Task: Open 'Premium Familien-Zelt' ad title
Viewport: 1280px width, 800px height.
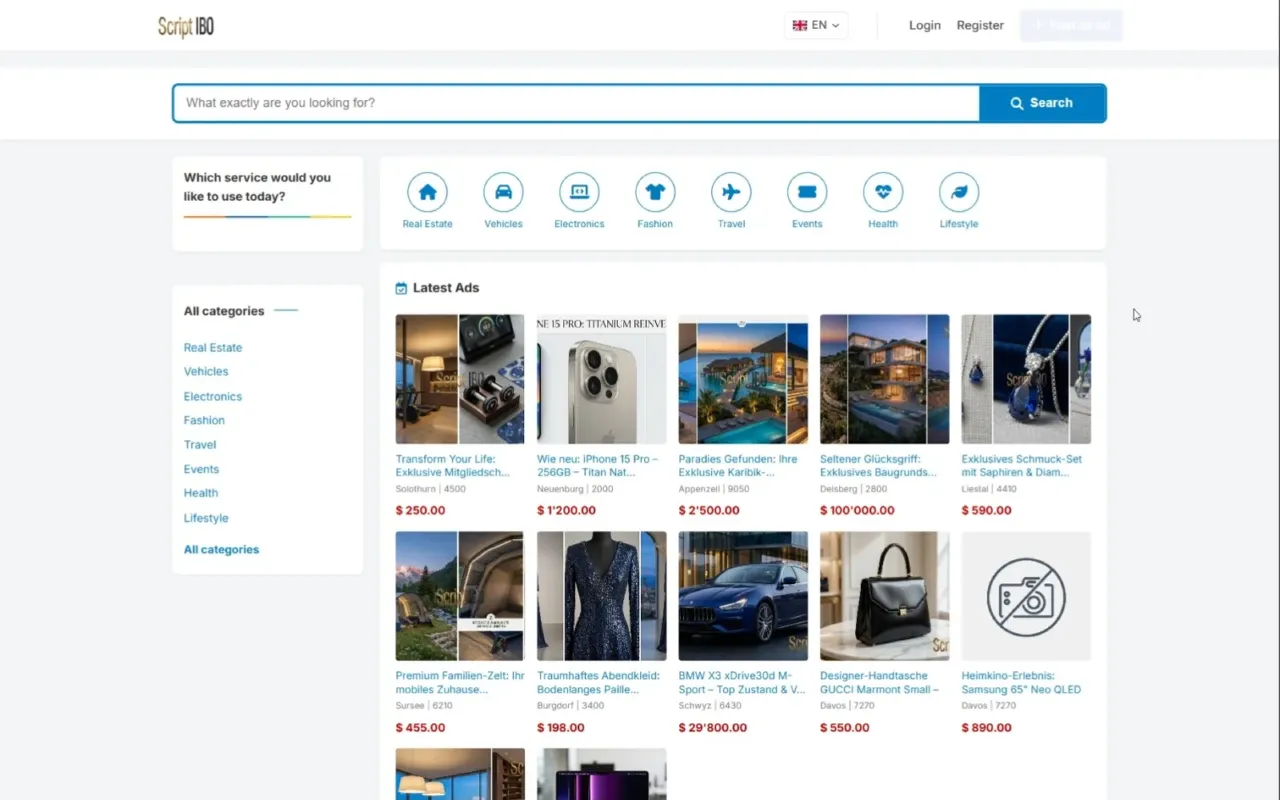Action: coord(460,683)
